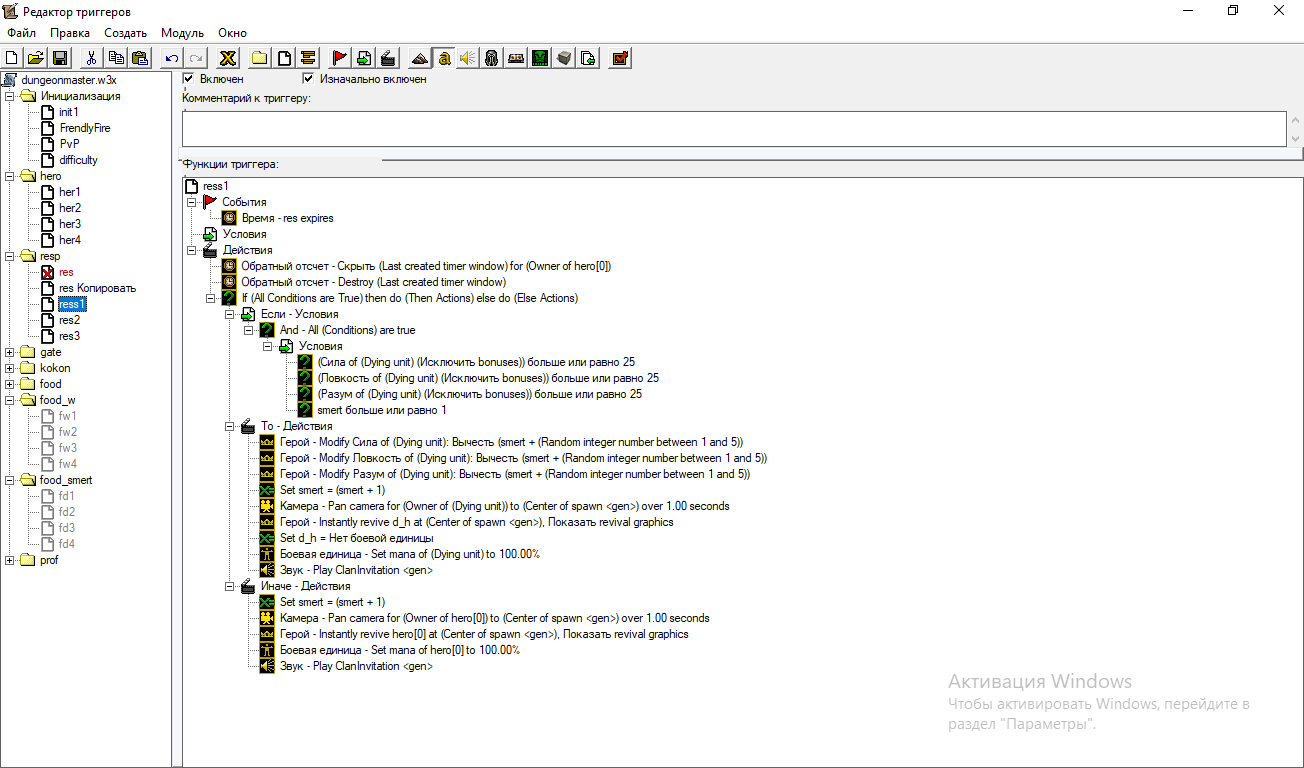
Task: Click the Copy toolbar icon
Action: tap(116, 58)
